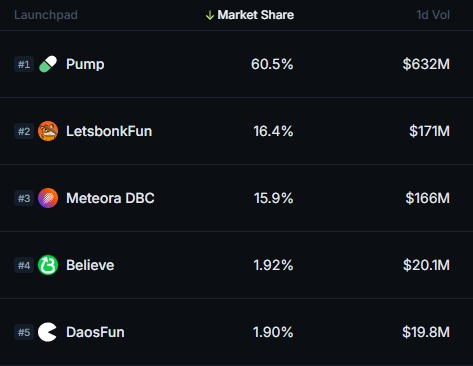Open the LetsbonkFun launchpad link
The height and width of the screenshot is (366, 473).
click(109, 131)
